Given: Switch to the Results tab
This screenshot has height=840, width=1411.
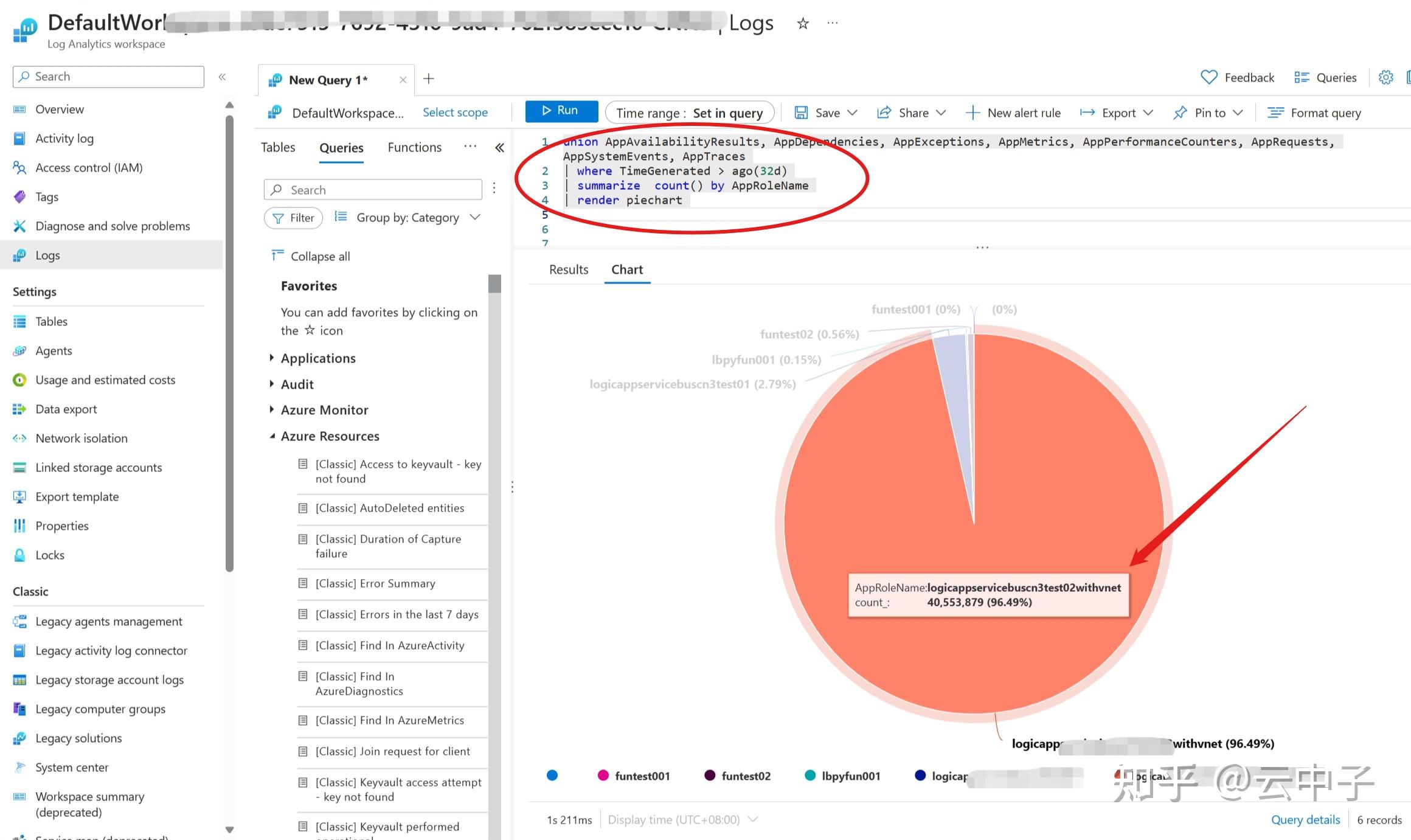Looking at the screenshot, I should (568, 269).
